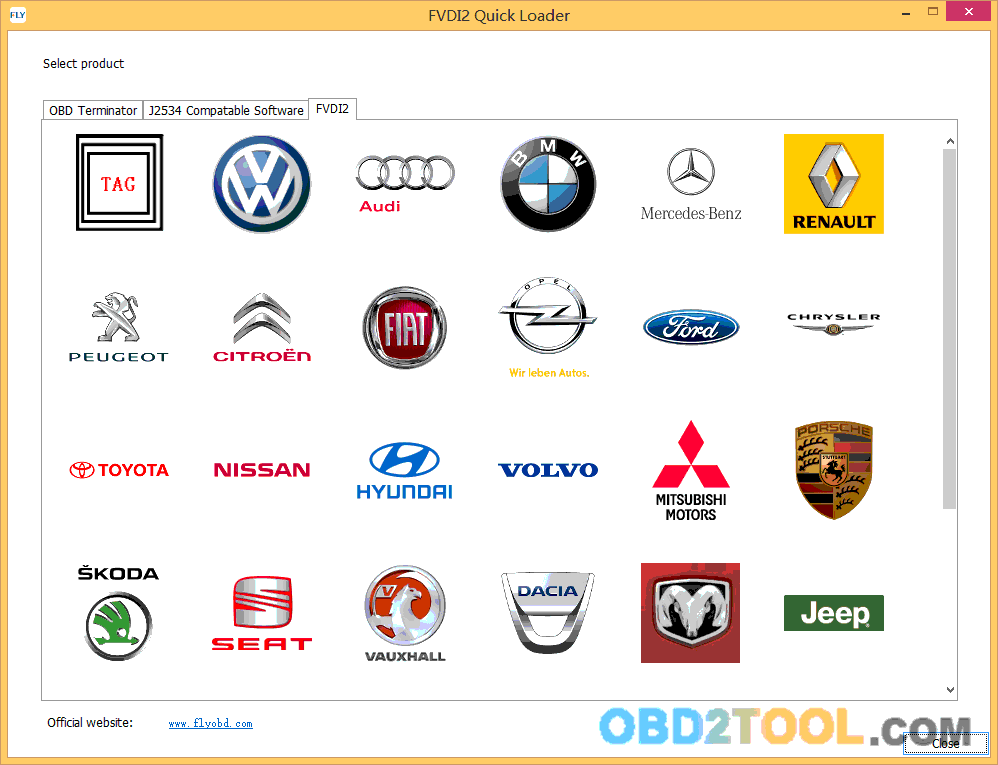
Task: Click the Fiat logo
Action: click(405, 327)
